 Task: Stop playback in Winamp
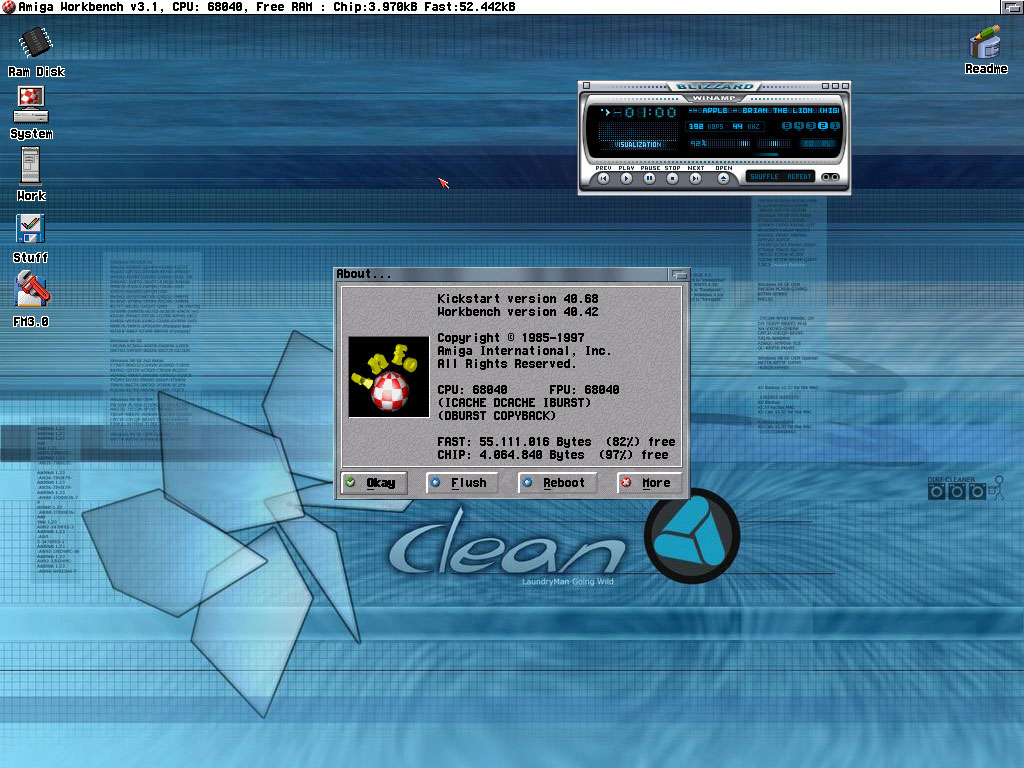tap(672, 178)
